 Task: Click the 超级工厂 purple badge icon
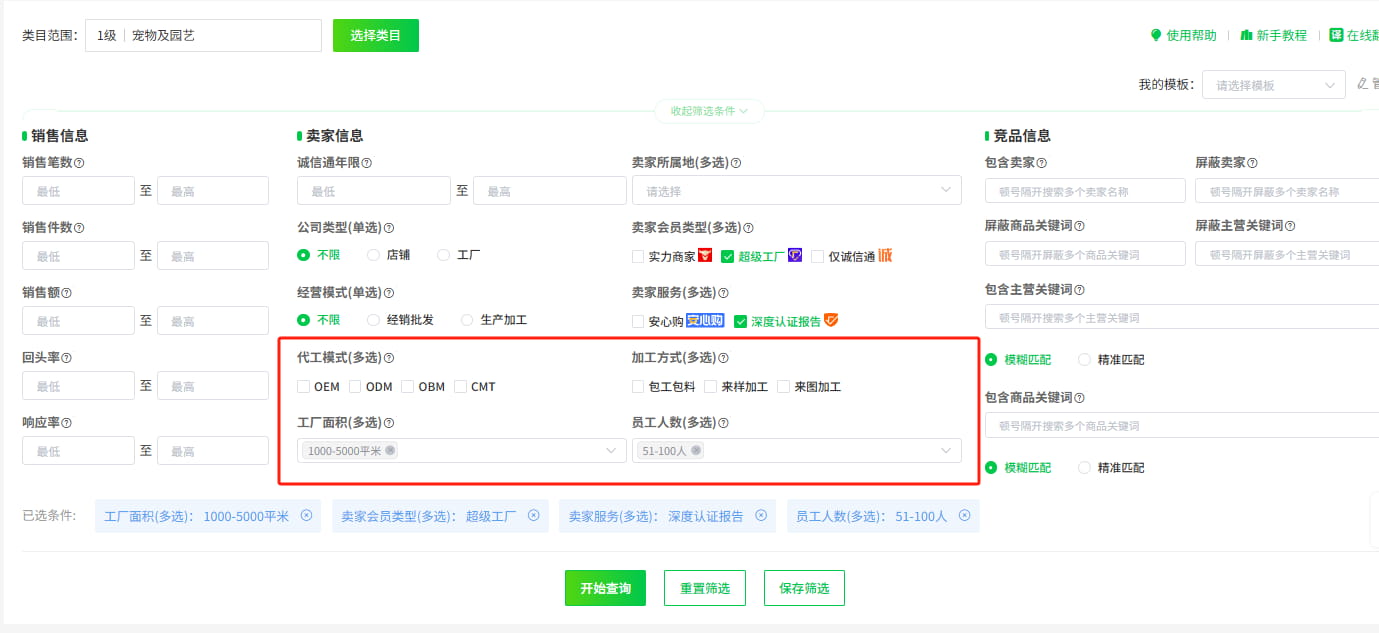(x=795, y=255)
